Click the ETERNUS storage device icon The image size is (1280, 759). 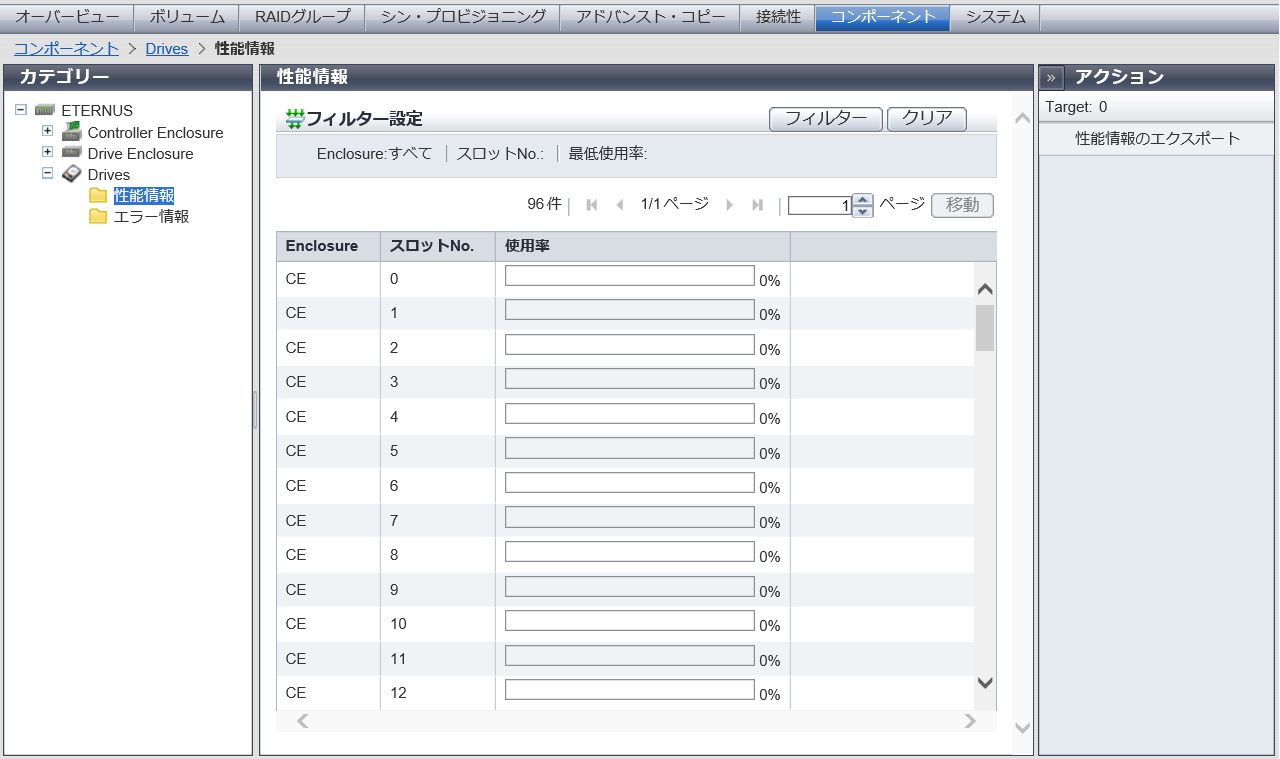tap(44, 110)
